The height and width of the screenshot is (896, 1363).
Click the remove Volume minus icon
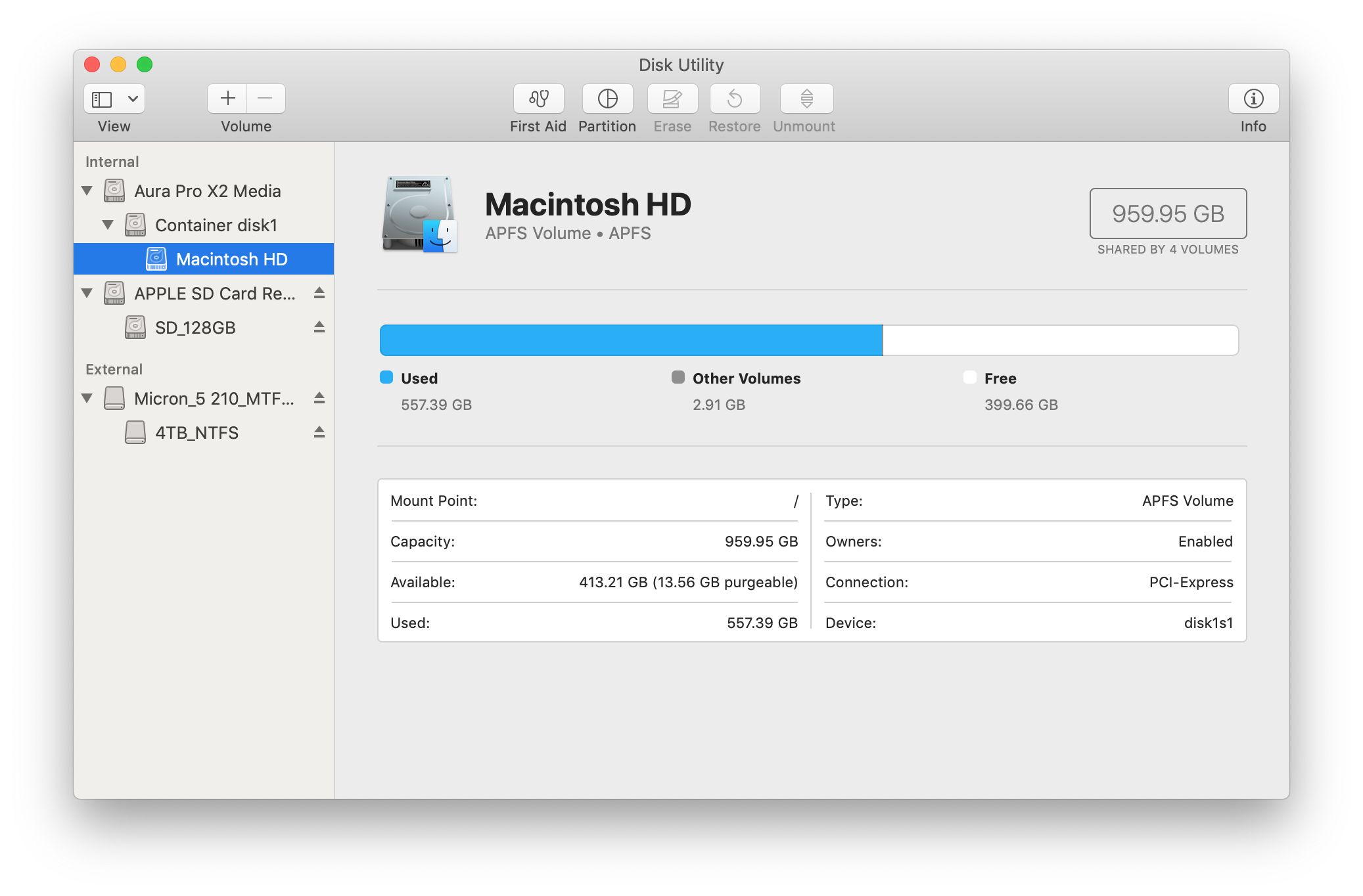(x=266, y=99)
